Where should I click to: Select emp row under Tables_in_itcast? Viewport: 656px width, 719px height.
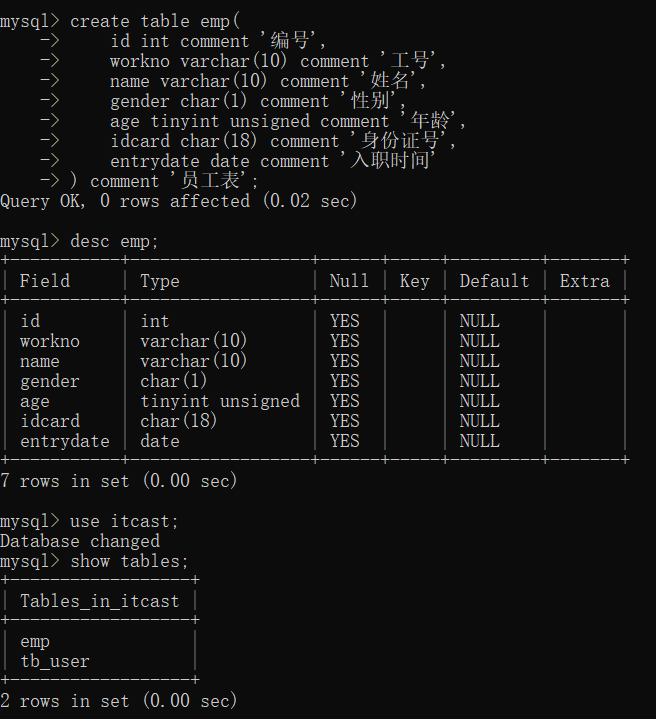click(x=35, y=641)
